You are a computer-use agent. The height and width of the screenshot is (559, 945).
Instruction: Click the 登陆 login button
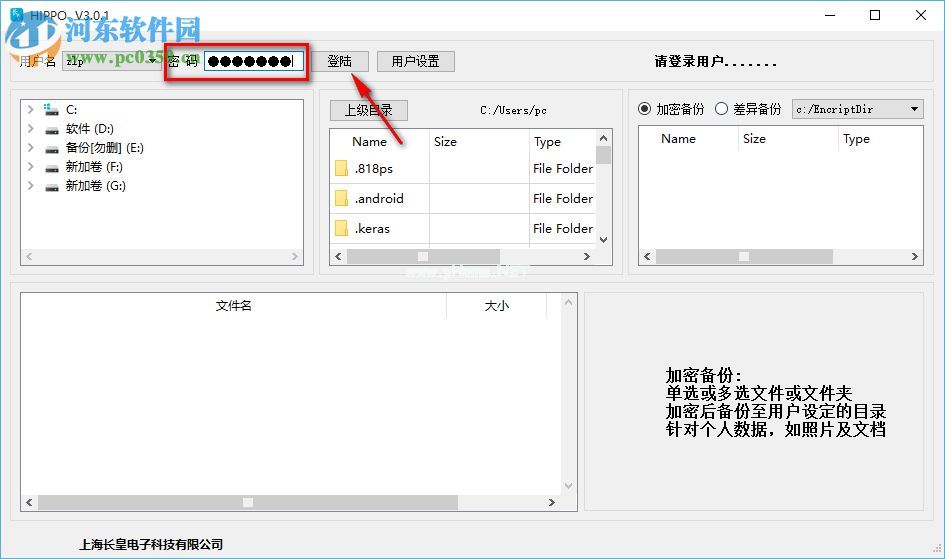coord(339,61)
